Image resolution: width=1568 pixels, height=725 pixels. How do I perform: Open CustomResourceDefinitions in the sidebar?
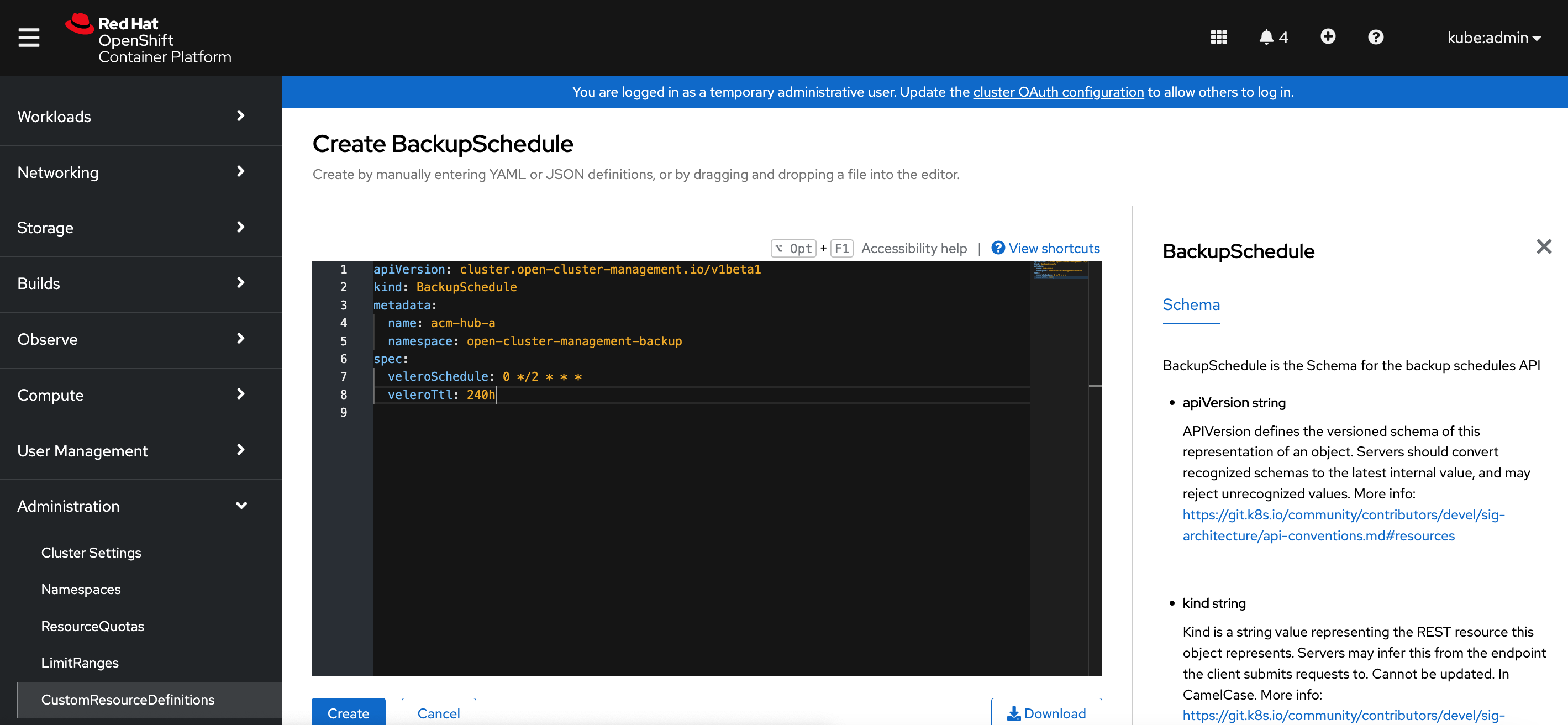tap(128, 700)
